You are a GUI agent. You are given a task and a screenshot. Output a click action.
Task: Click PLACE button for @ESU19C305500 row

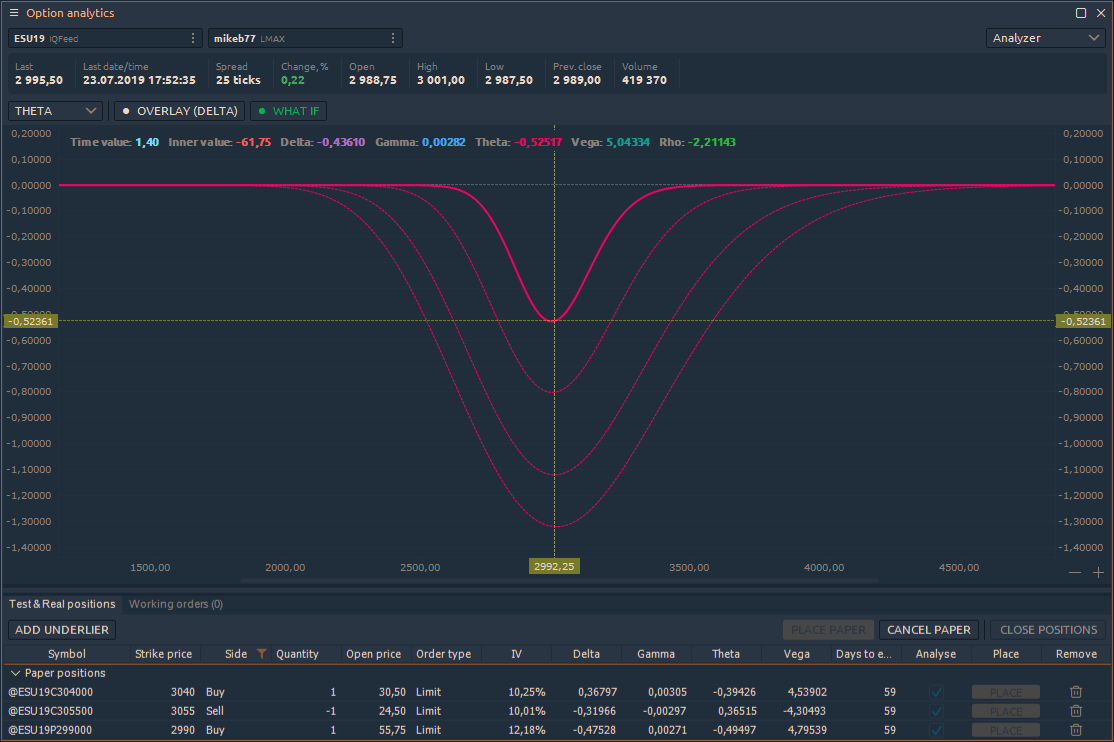1005,711
